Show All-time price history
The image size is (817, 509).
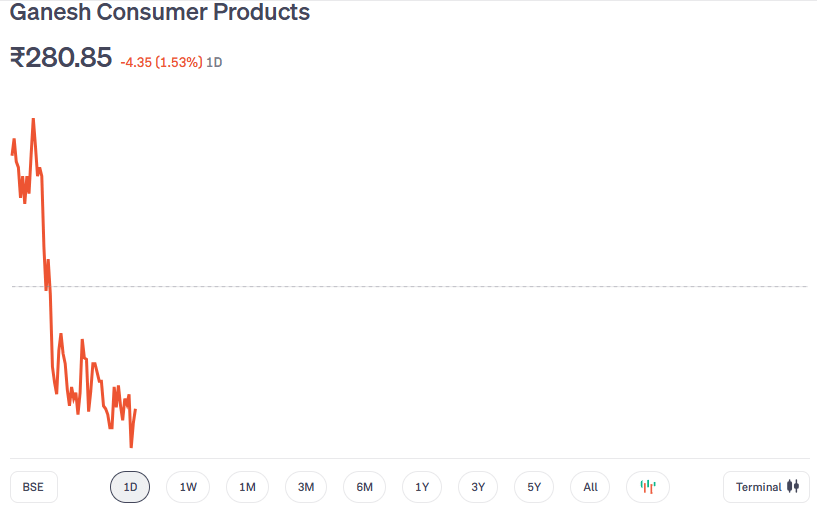click(x=590, y=487)
